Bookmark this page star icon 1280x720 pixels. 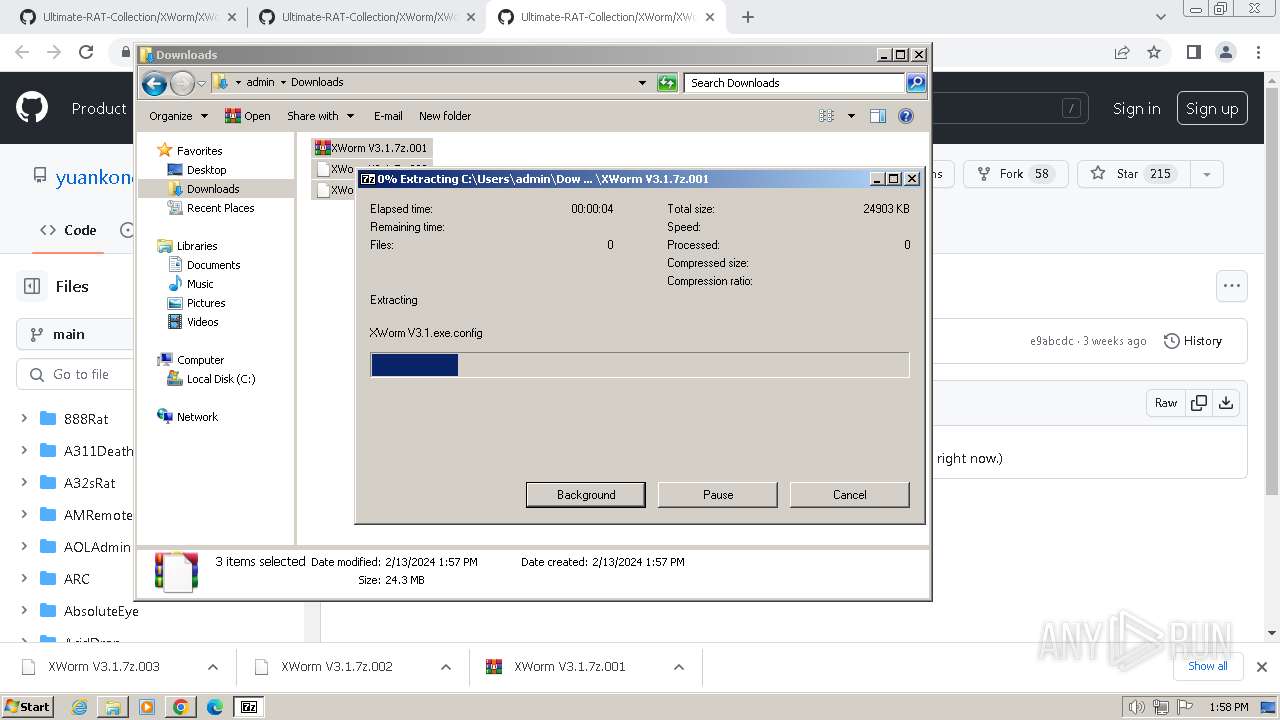(1154, 52)
